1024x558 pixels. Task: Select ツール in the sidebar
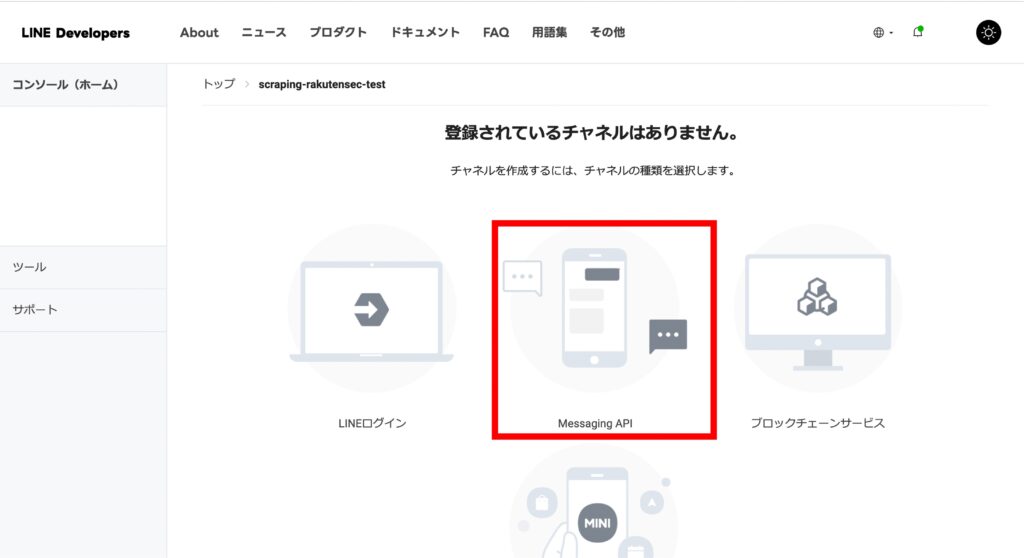click(83, 267)
